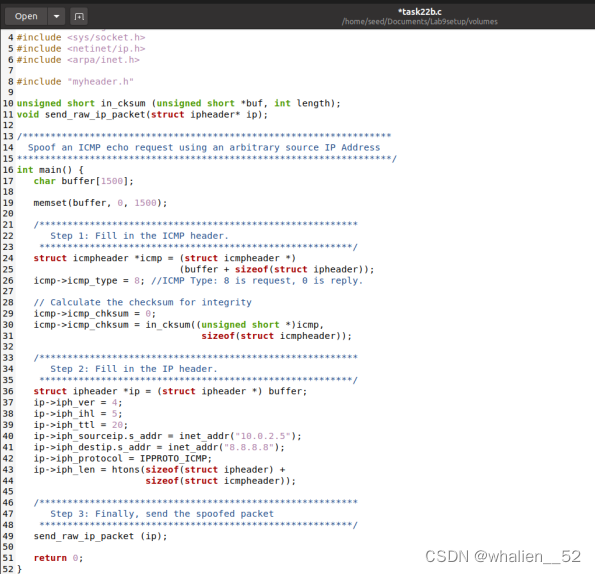Click the 'icmp->icmp_type = 8' assignment
Viewport: 596px width, 574px height.
coord(89,281)
